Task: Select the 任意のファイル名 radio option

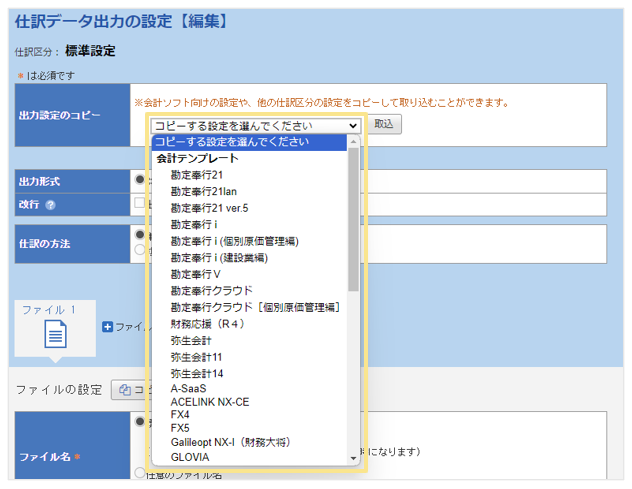Action: point(140,472)
